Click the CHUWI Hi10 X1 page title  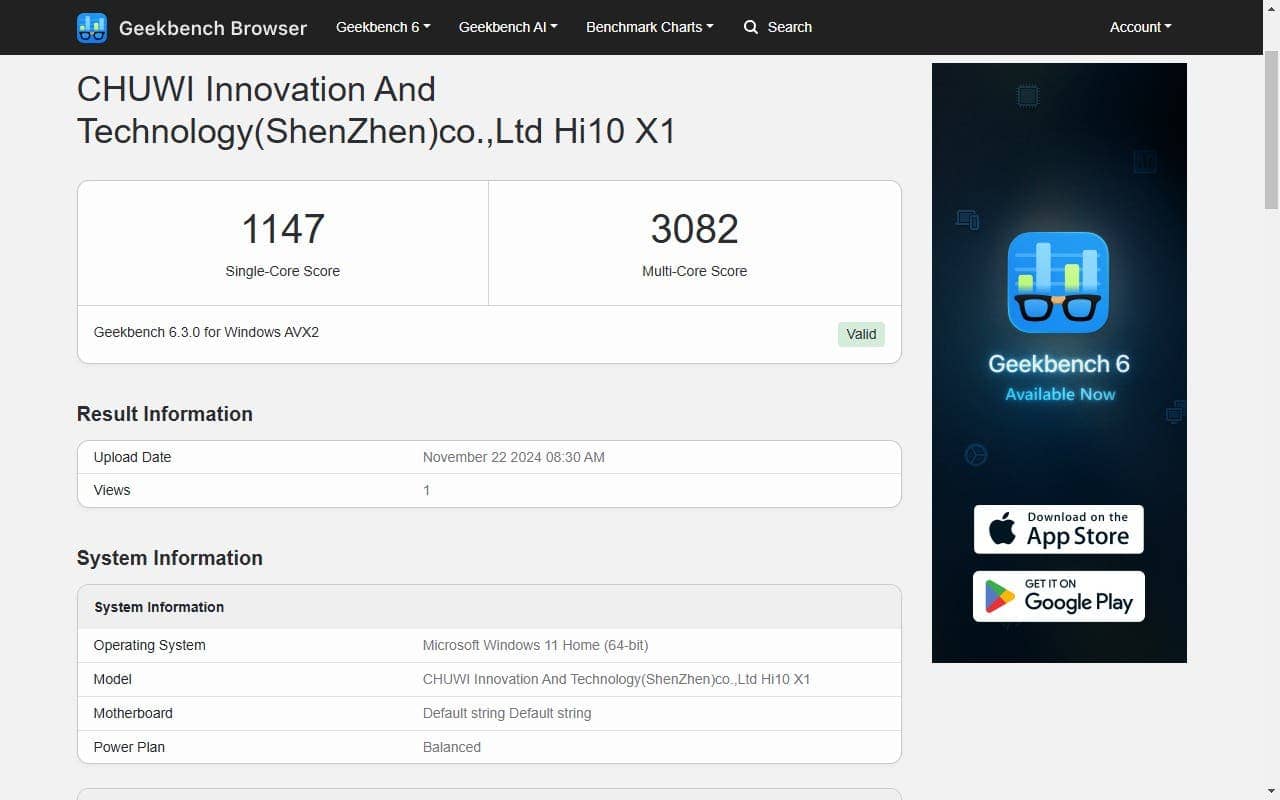[376, 110]
